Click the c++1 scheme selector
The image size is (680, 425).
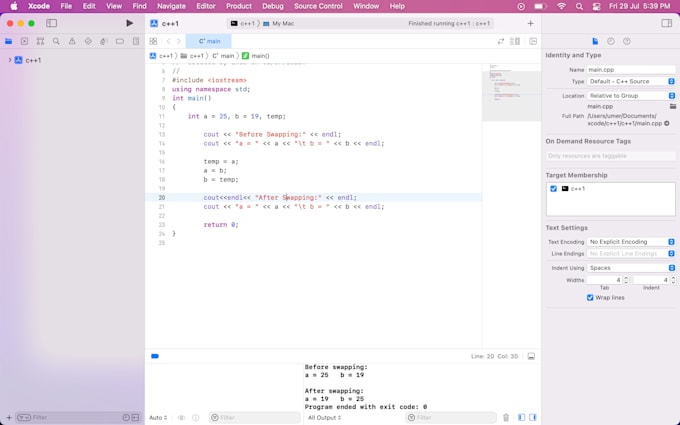coord(243,23)
